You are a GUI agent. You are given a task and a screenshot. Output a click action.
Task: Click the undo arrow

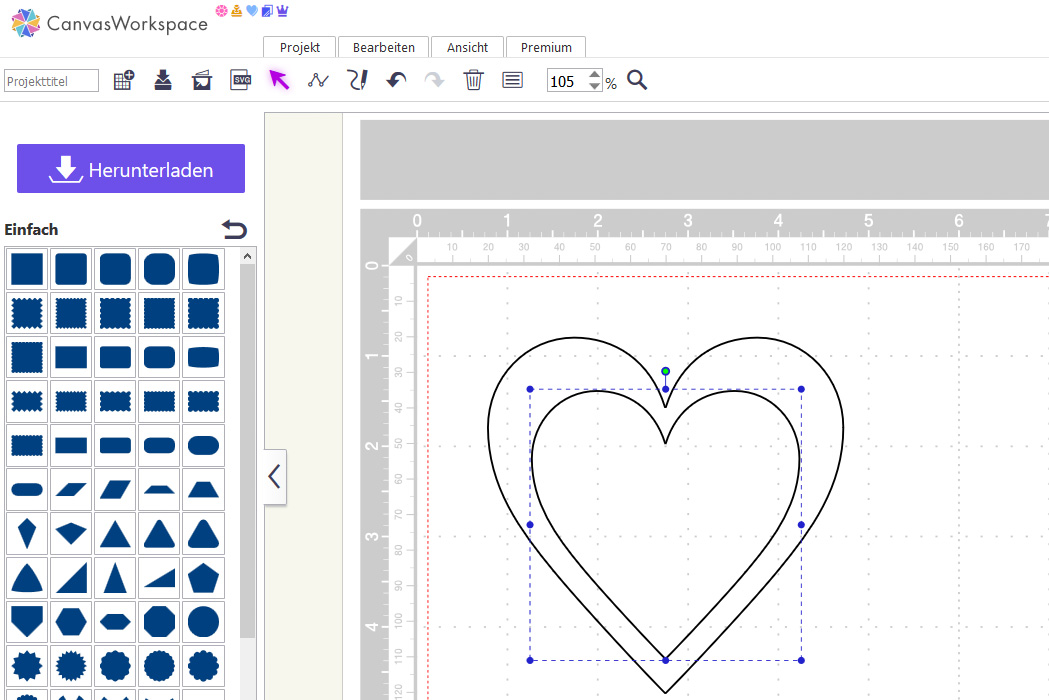(396, 81)
